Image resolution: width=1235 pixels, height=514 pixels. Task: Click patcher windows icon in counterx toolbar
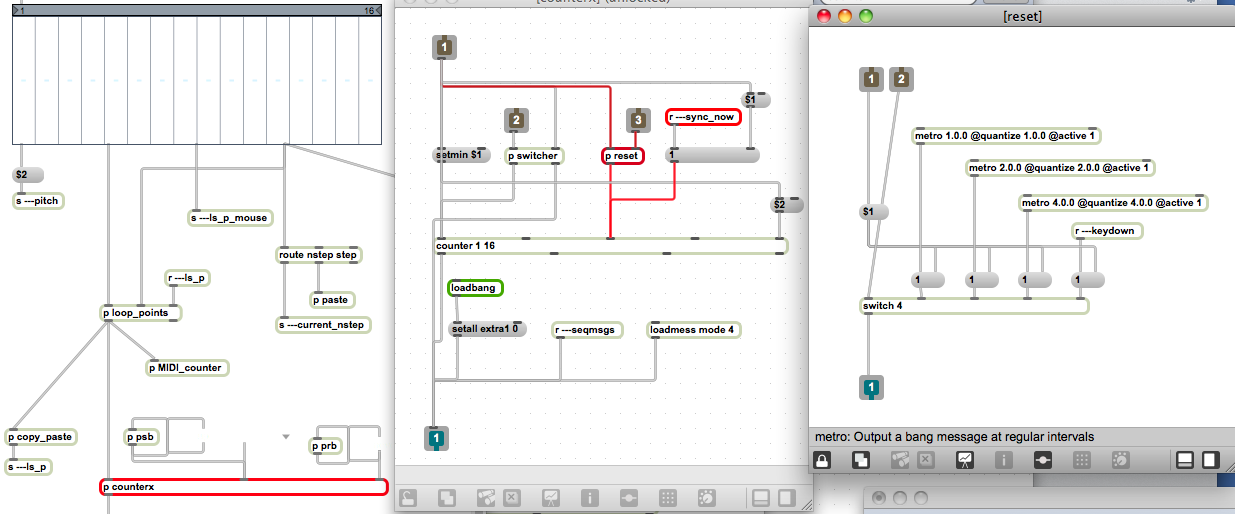tap(447, 496)
